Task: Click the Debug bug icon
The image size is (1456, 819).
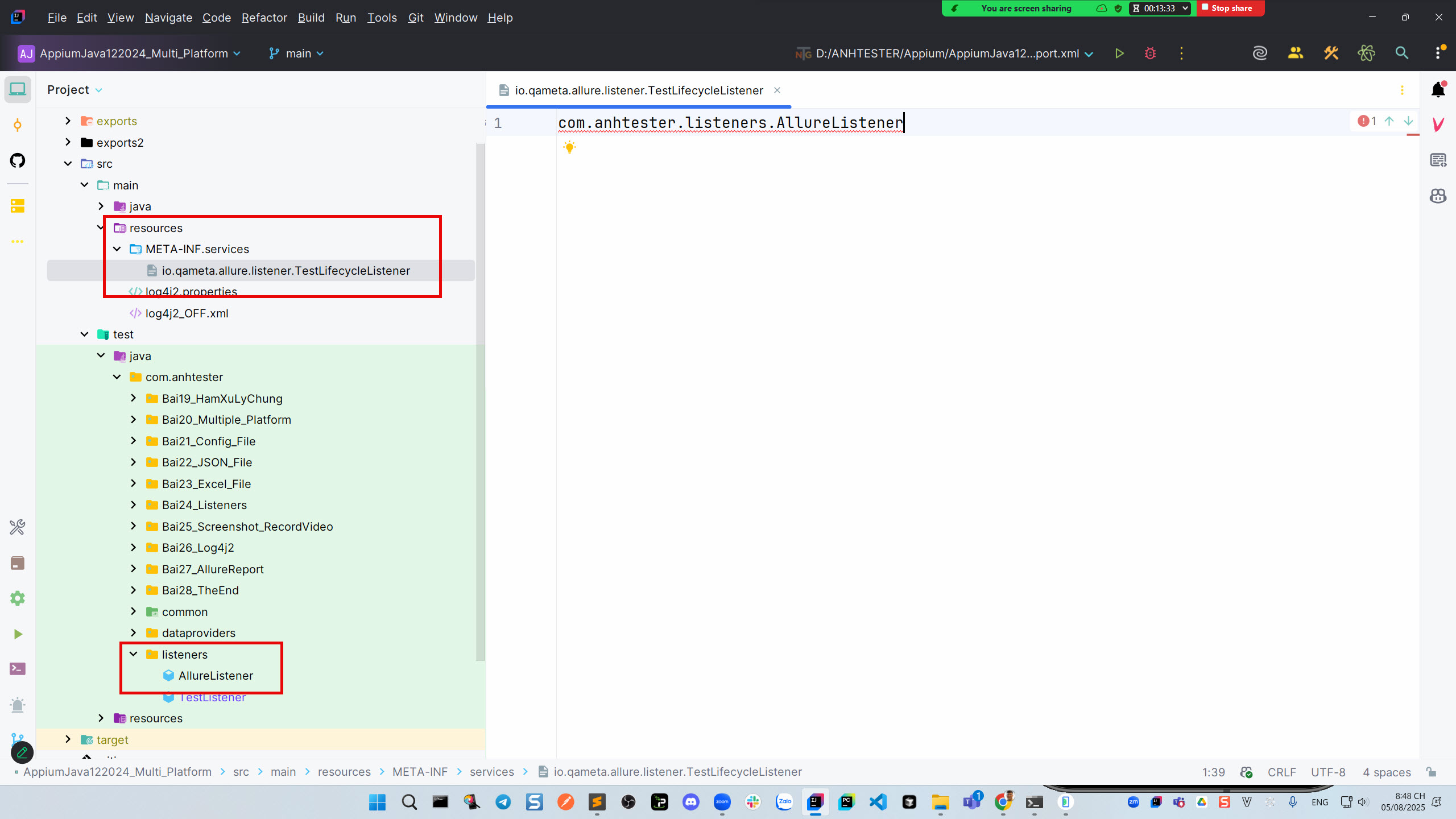Action: (1150, 53)
